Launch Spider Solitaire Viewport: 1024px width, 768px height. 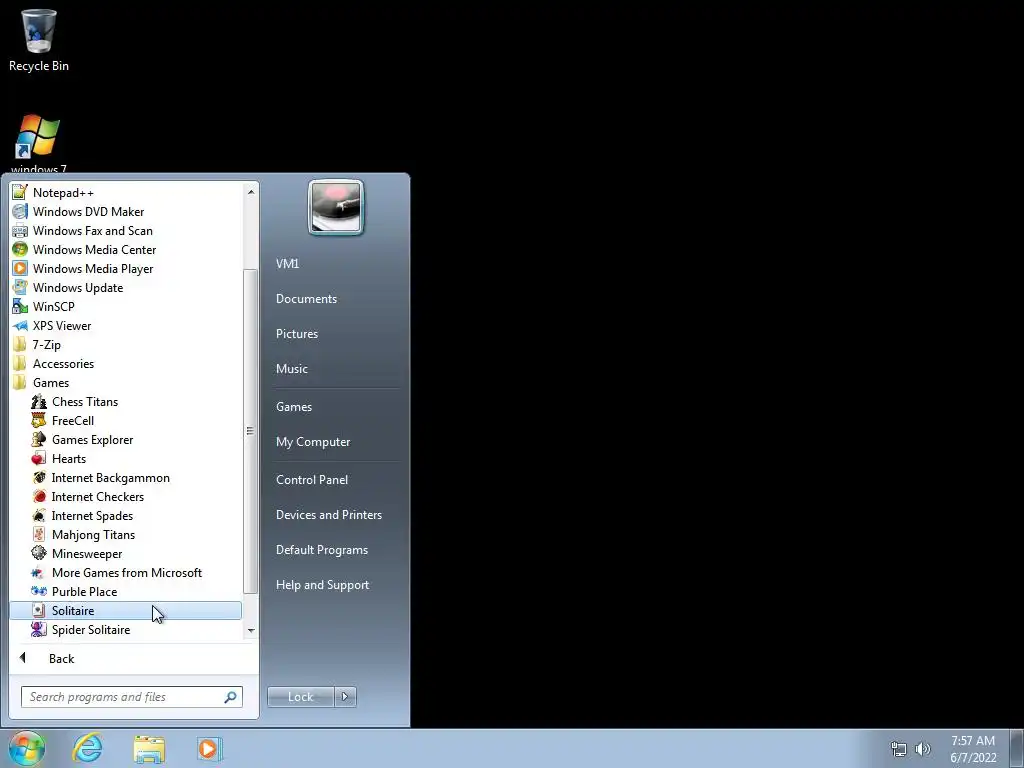(x=125, y=630)
